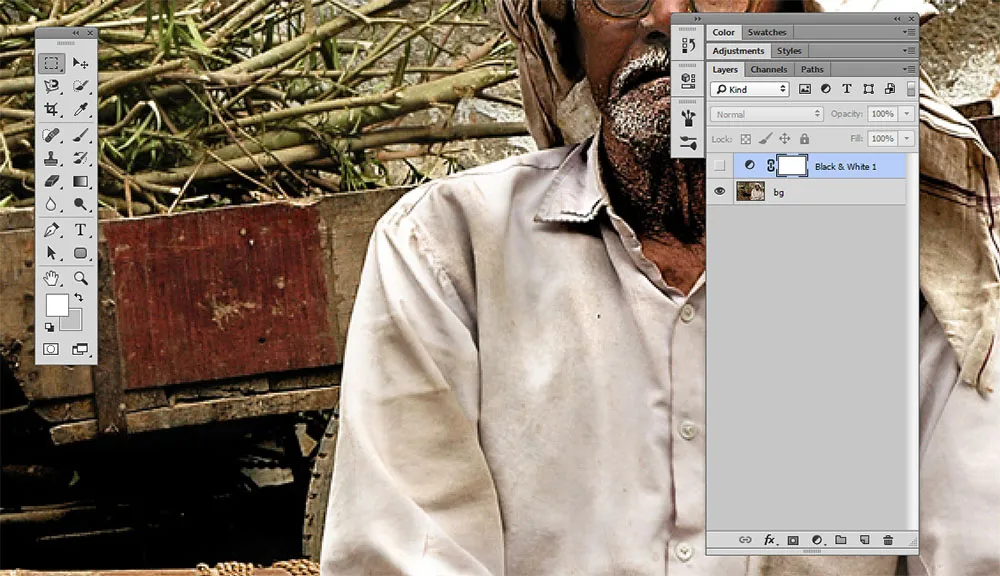Pick the Pen tool
Image resolution: width=1000 pixels, height=576 pixels.
point(52,229)
